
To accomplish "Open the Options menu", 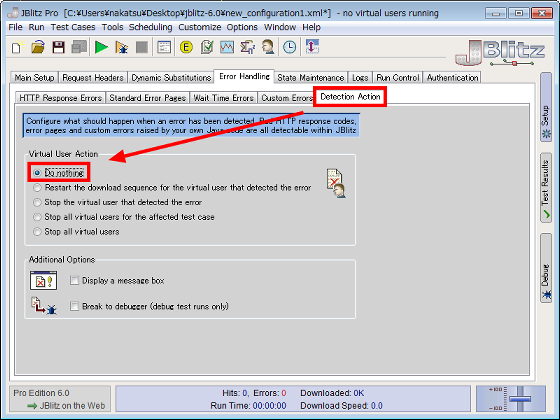I will pos(242,27).
